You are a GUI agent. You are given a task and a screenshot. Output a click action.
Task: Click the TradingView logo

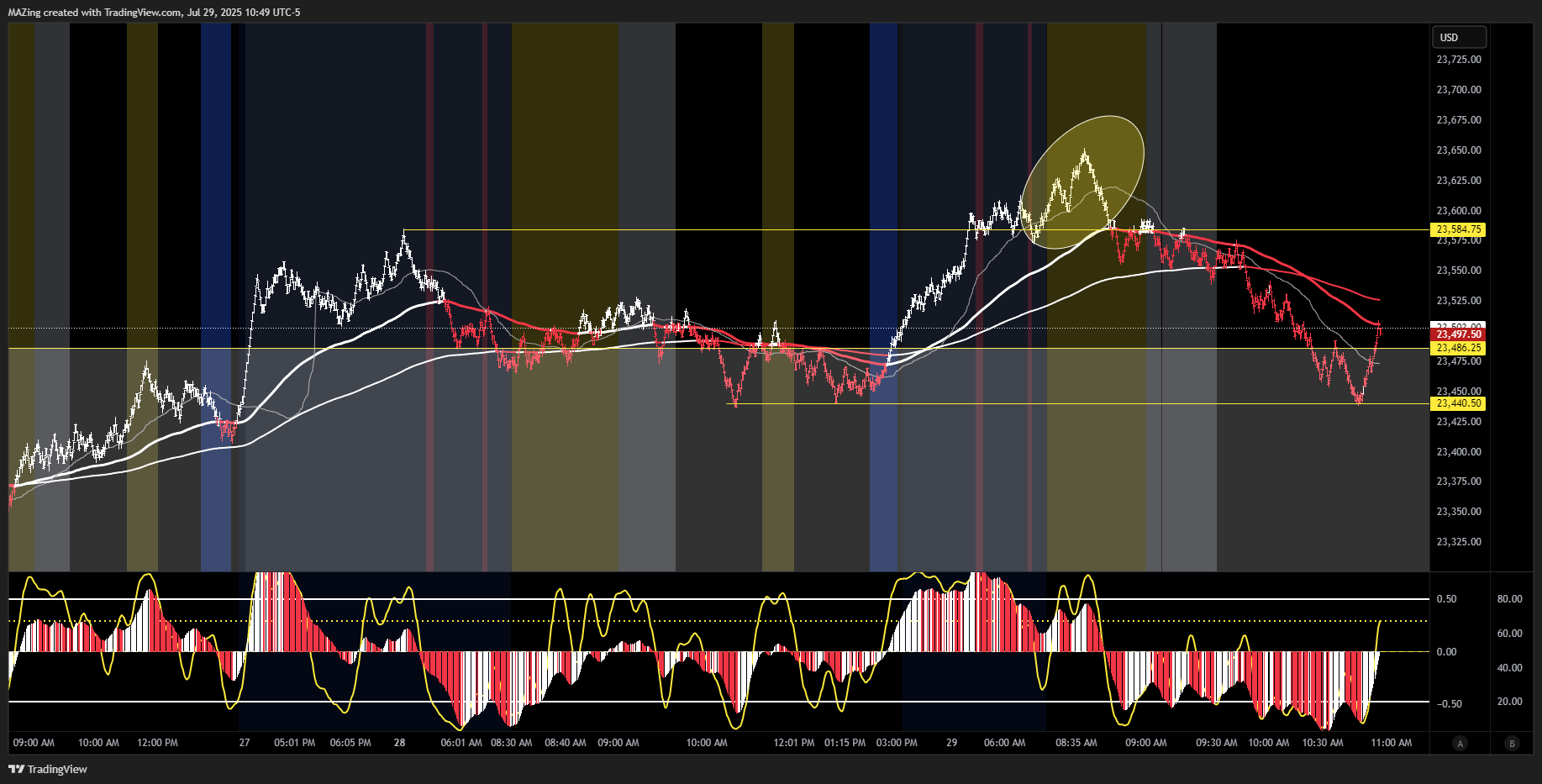click(48, 769)
